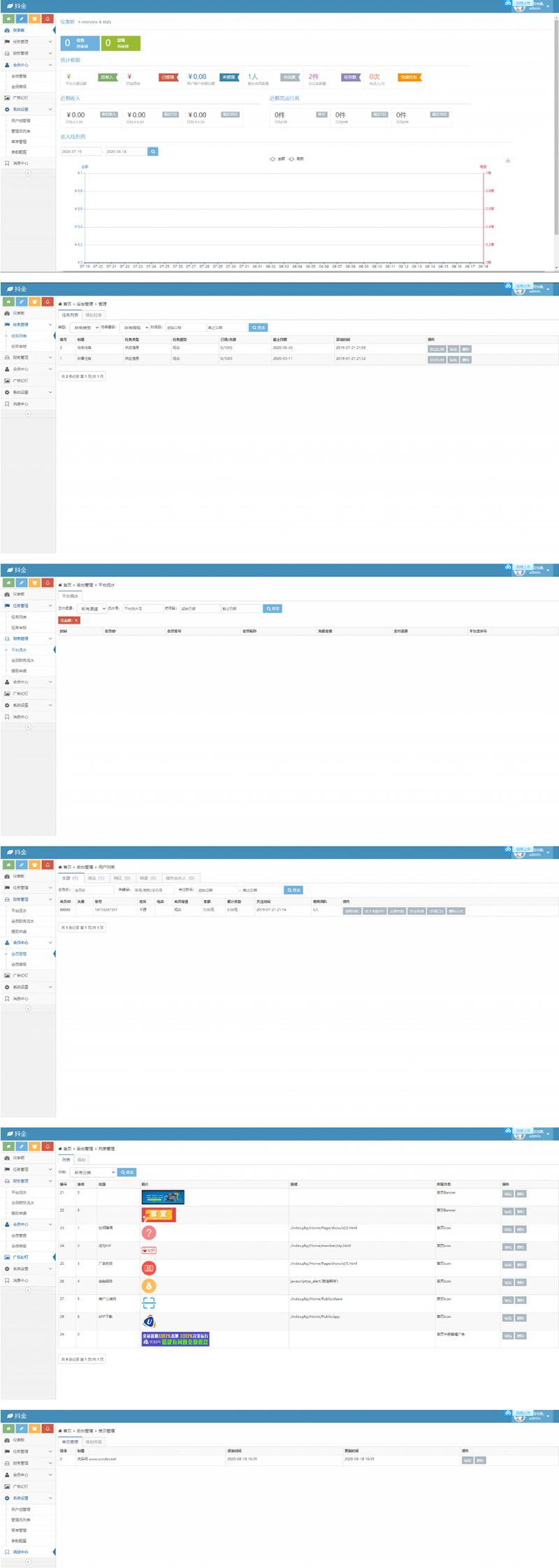This screenshot has width=559, height=1568.
Task: Click the blue QR scan frame image
Action: pos(149,1303)
